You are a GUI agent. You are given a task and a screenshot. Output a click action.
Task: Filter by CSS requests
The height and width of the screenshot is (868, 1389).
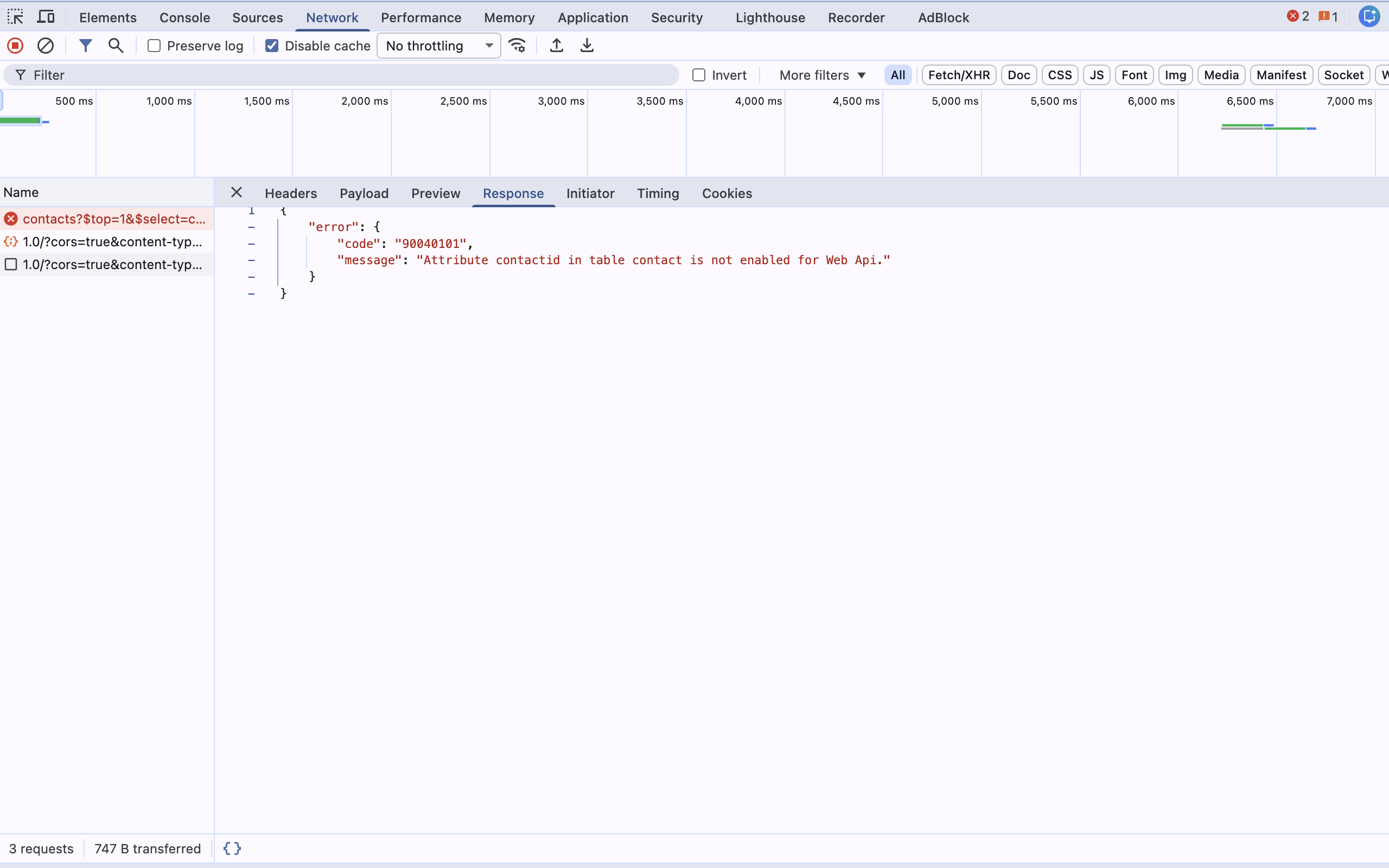(1060, 75)
